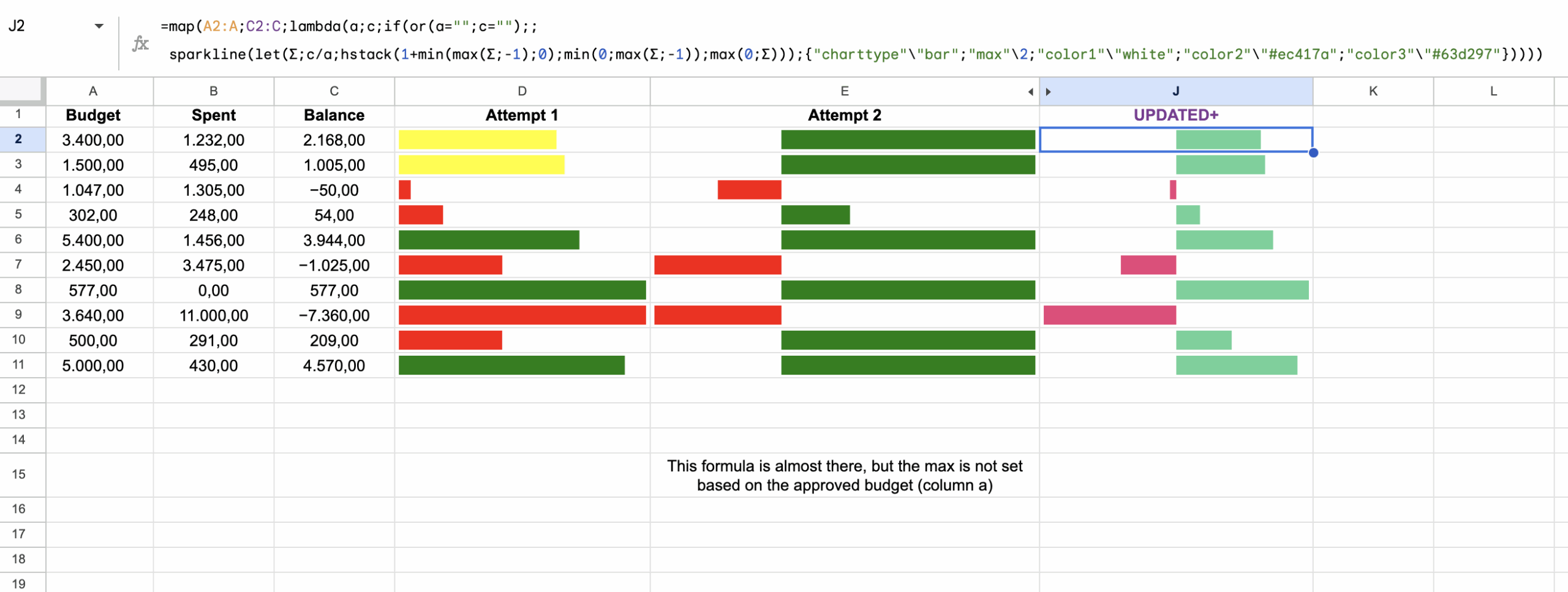The width and height of the screenshot is (1568, 592).
Task: Click the yellow sparkline bar in cell D2
Action: click(477, 140)
